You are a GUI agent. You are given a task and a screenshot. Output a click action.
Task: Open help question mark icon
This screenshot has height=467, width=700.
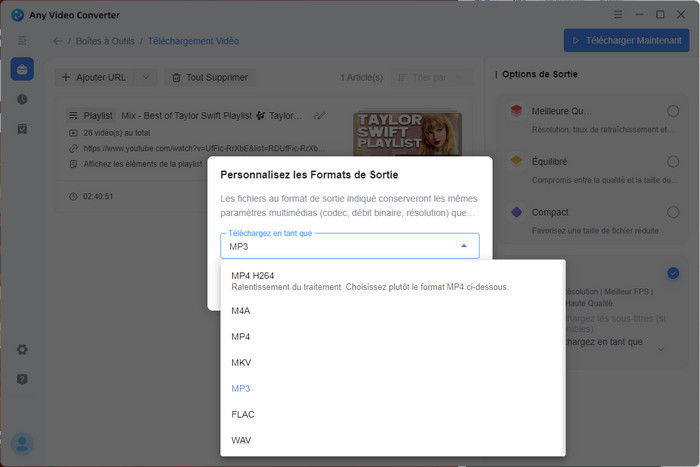pos(22,379)
